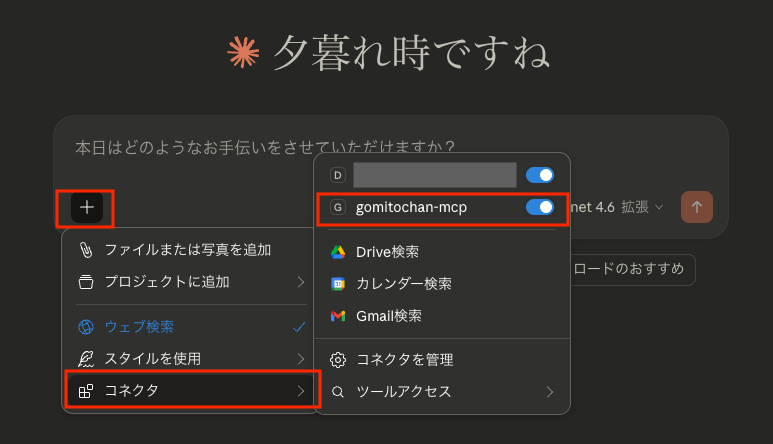Viewport: 773px width, 444px height.
Task: Click the paperclip icon for adding files
Action: pos(86,250)
